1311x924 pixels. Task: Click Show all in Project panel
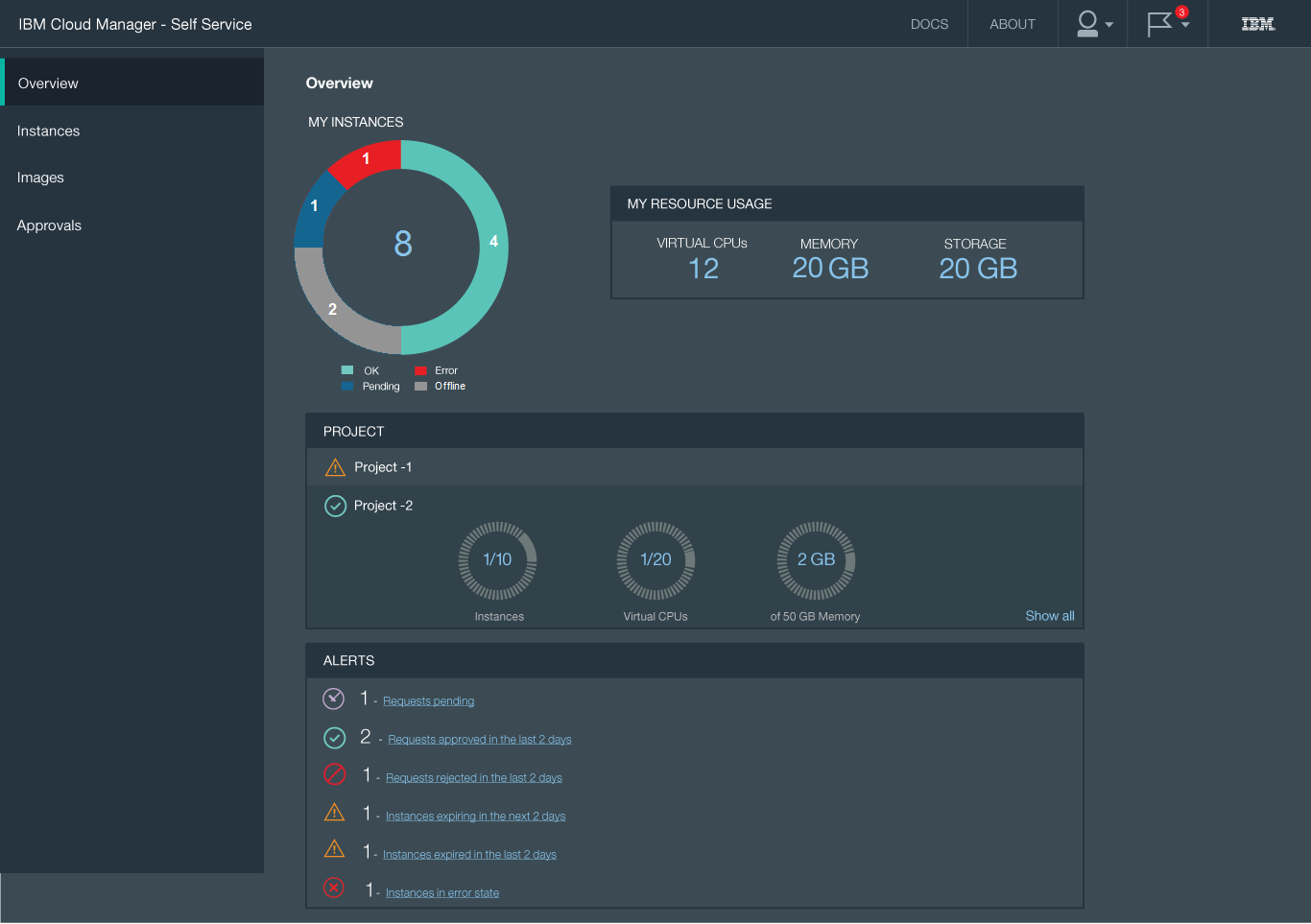[x=1049, y=616]
